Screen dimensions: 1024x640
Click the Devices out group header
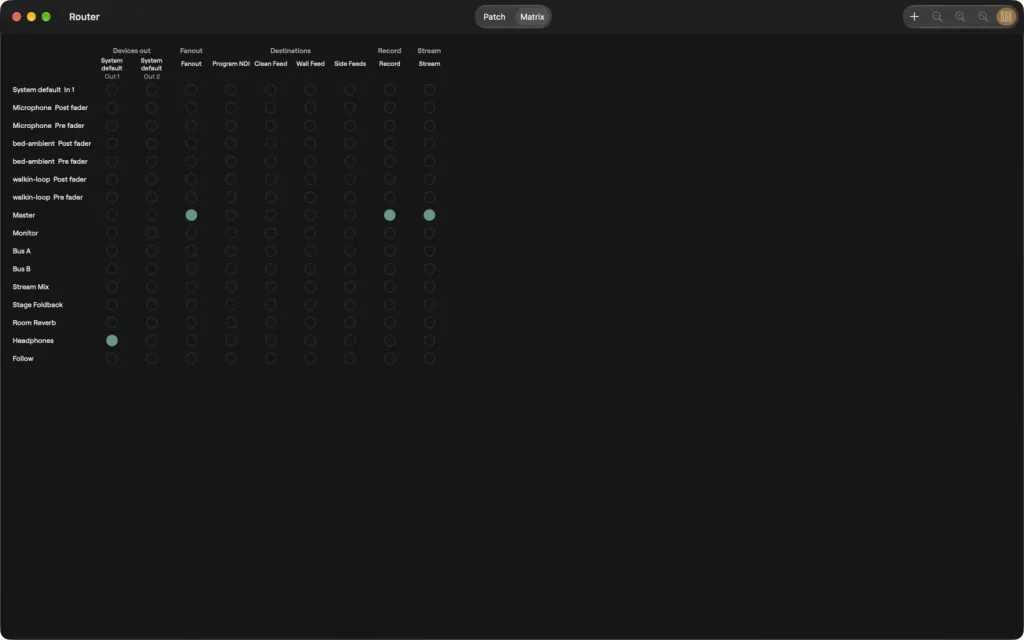point(131,50)
